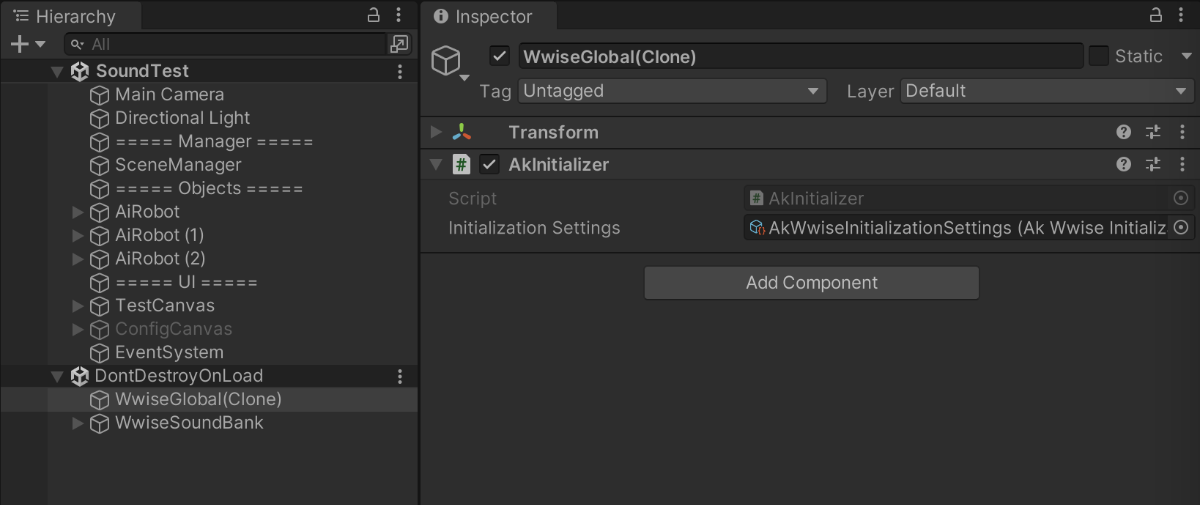The width and height of the screenshot is (1200, 505).
Task: Open AkInitializer component kebab menu
Action: (x=1182, y=164)
